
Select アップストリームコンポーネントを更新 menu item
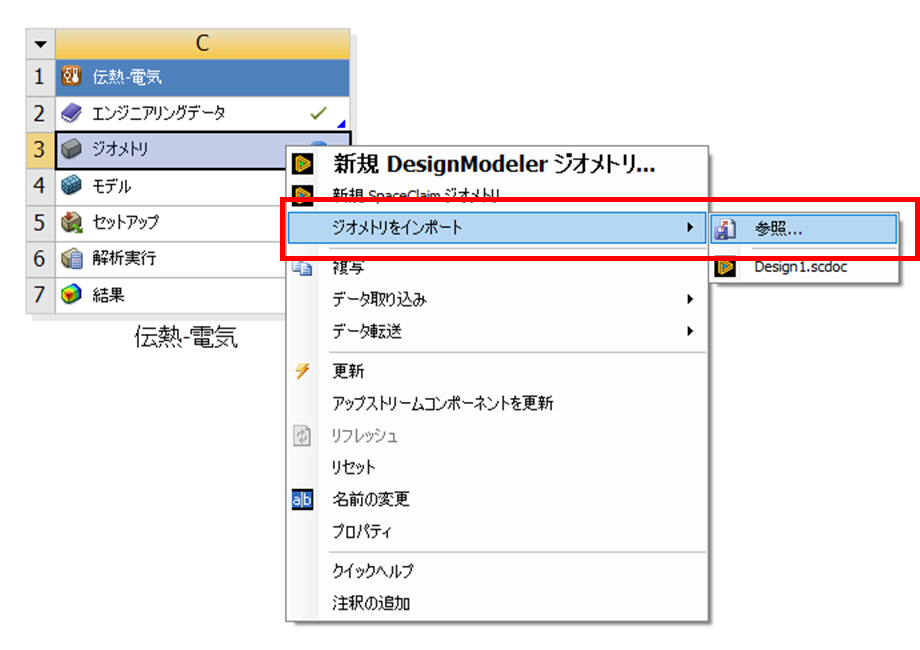coord(497,403)
